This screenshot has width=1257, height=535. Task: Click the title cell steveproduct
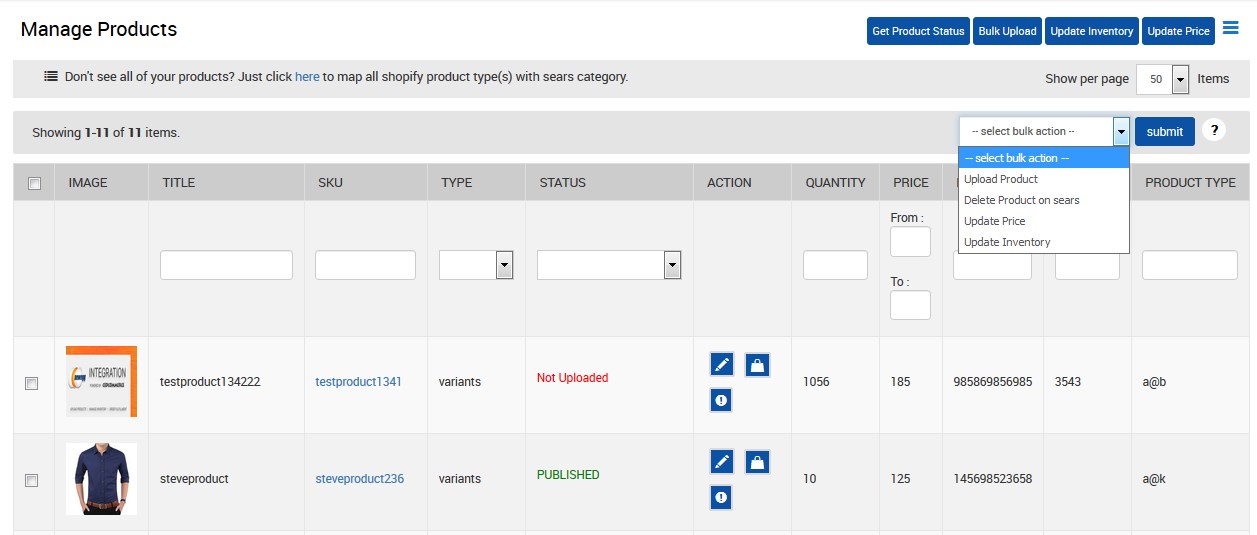pyautogui.click(x=194, y=479)
